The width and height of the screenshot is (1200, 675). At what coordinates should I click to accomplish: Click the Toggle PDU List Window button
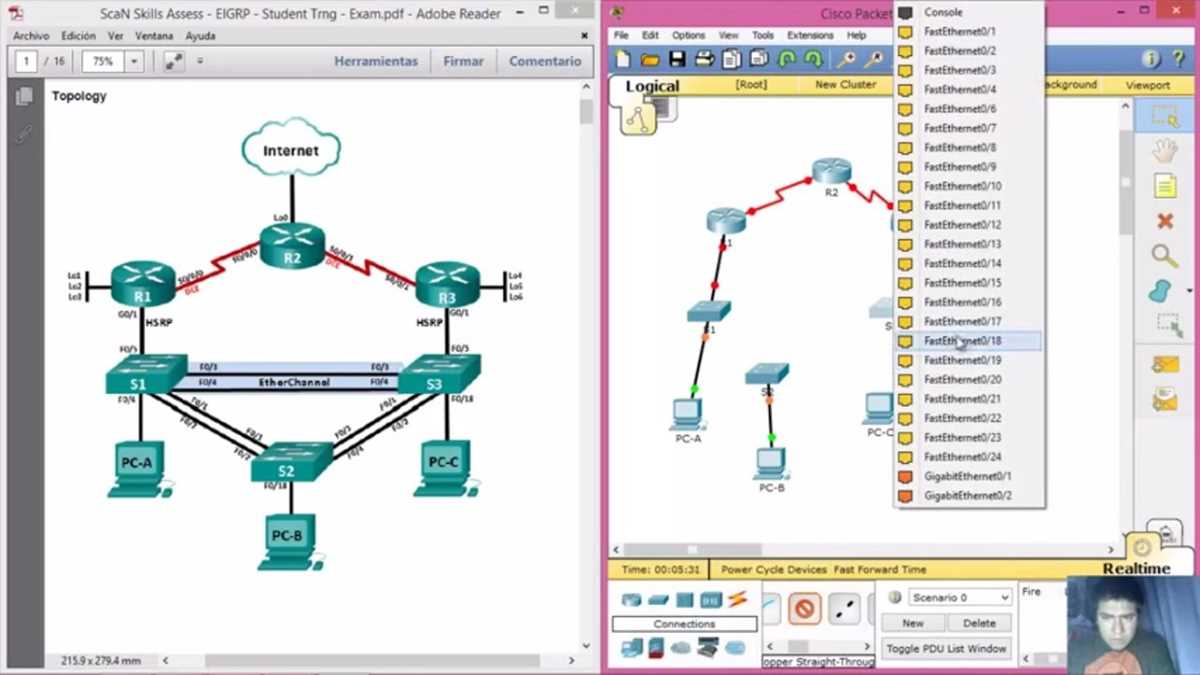[946, 649]
